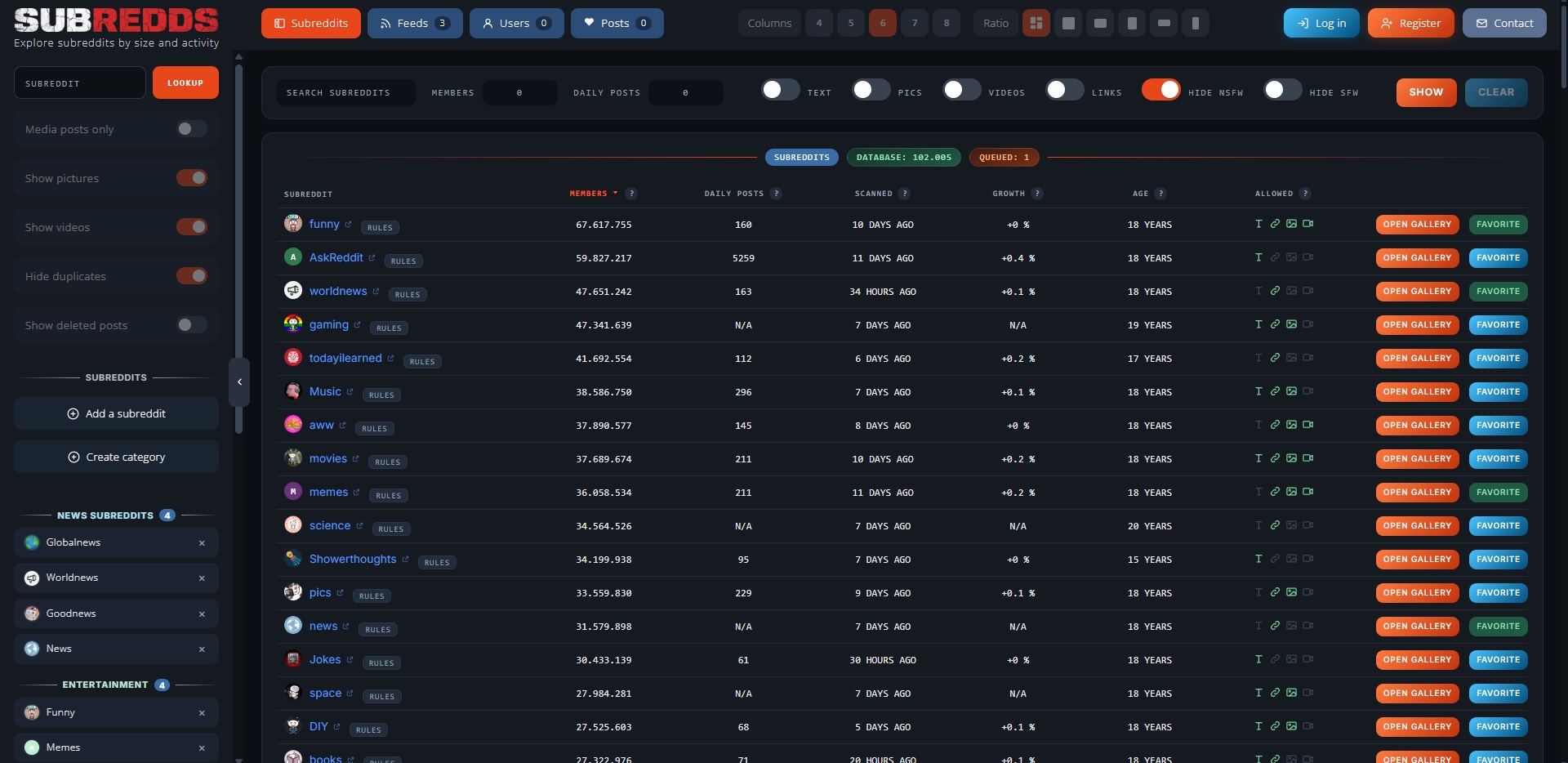Toggle the Show pictures switch
This screenshot has width=1568, height=763.
pyautogui.click(x=192, y=178)
